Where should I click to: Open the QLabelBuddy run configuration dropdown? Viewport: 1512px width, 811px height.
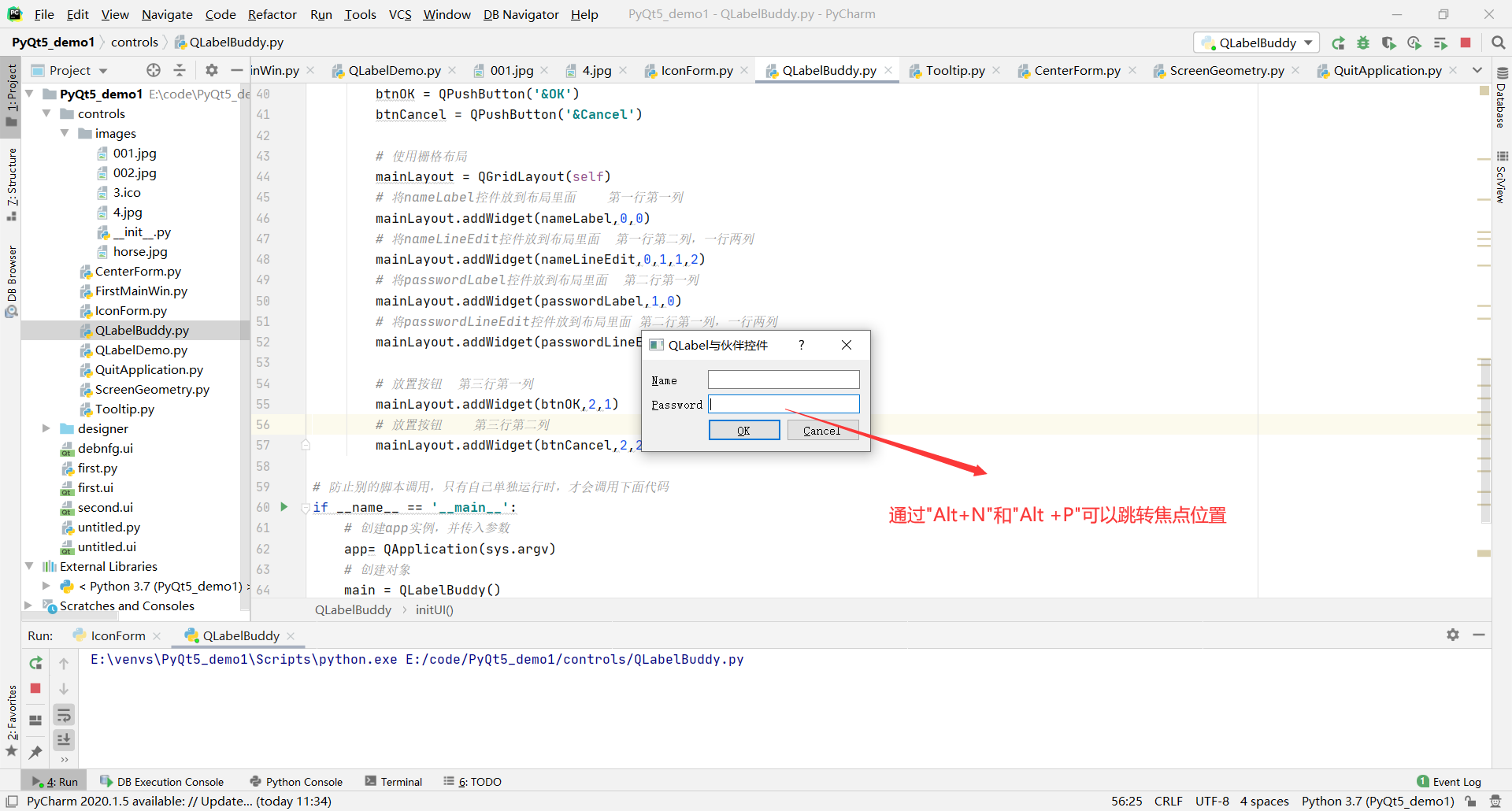coord(1257,43)
